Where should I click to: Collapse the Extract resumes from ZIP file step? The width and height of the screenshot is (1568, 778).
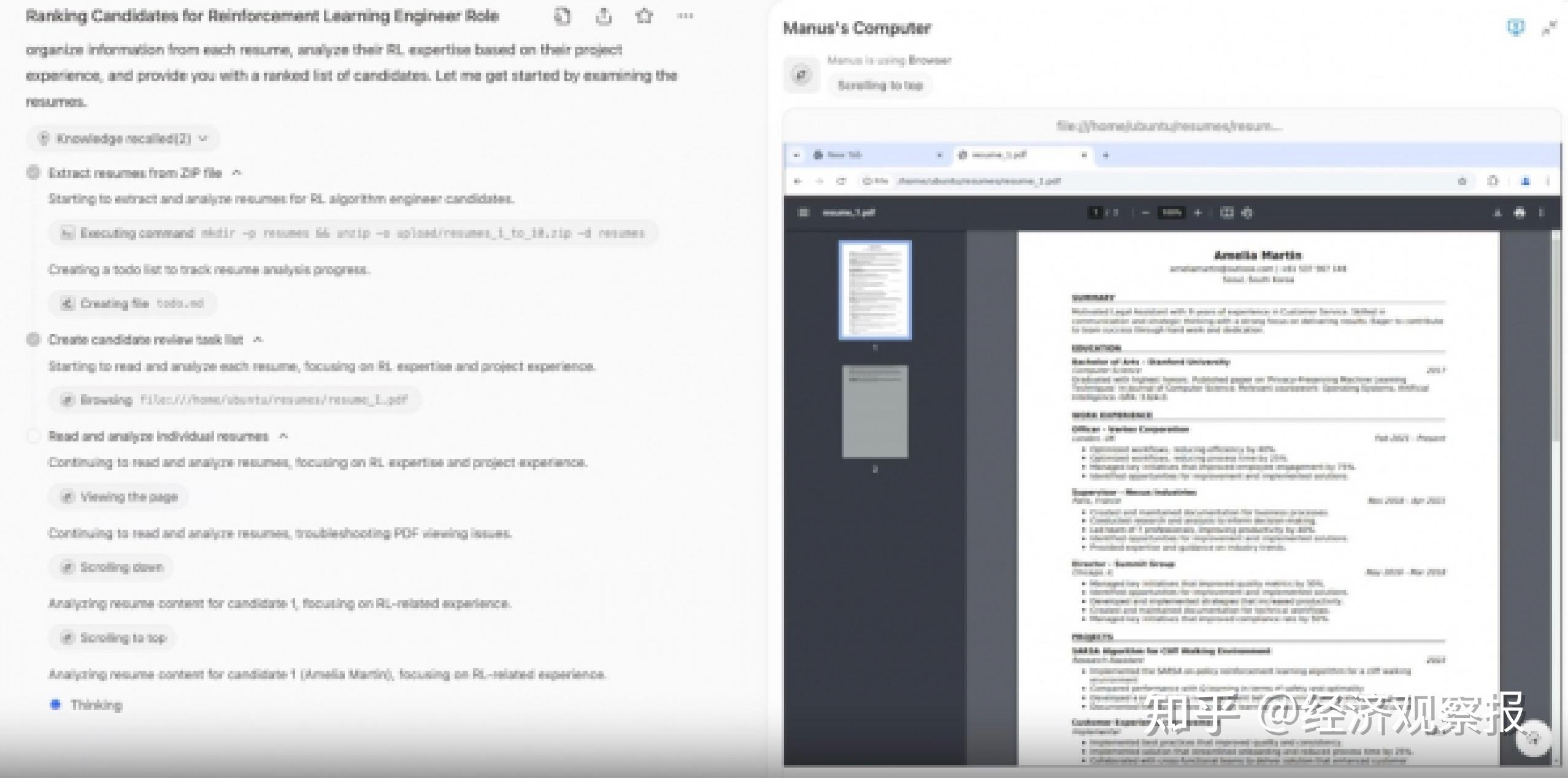click(237, 173)
